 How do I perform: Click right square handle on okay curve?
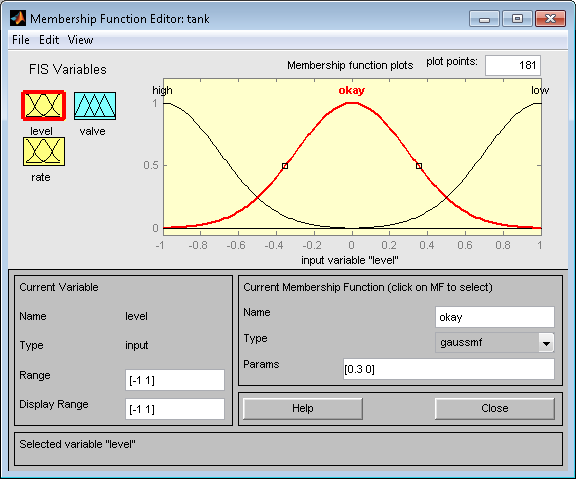point(419,166)
